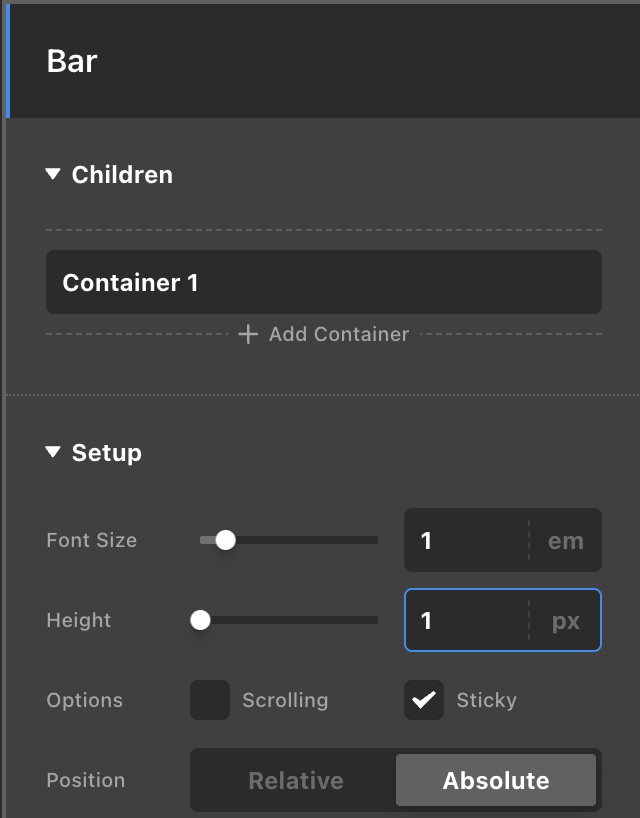This screenshot has width=640, height=818.
Task: Click the Font Size slider handle
Action: [x=226, y=540]
